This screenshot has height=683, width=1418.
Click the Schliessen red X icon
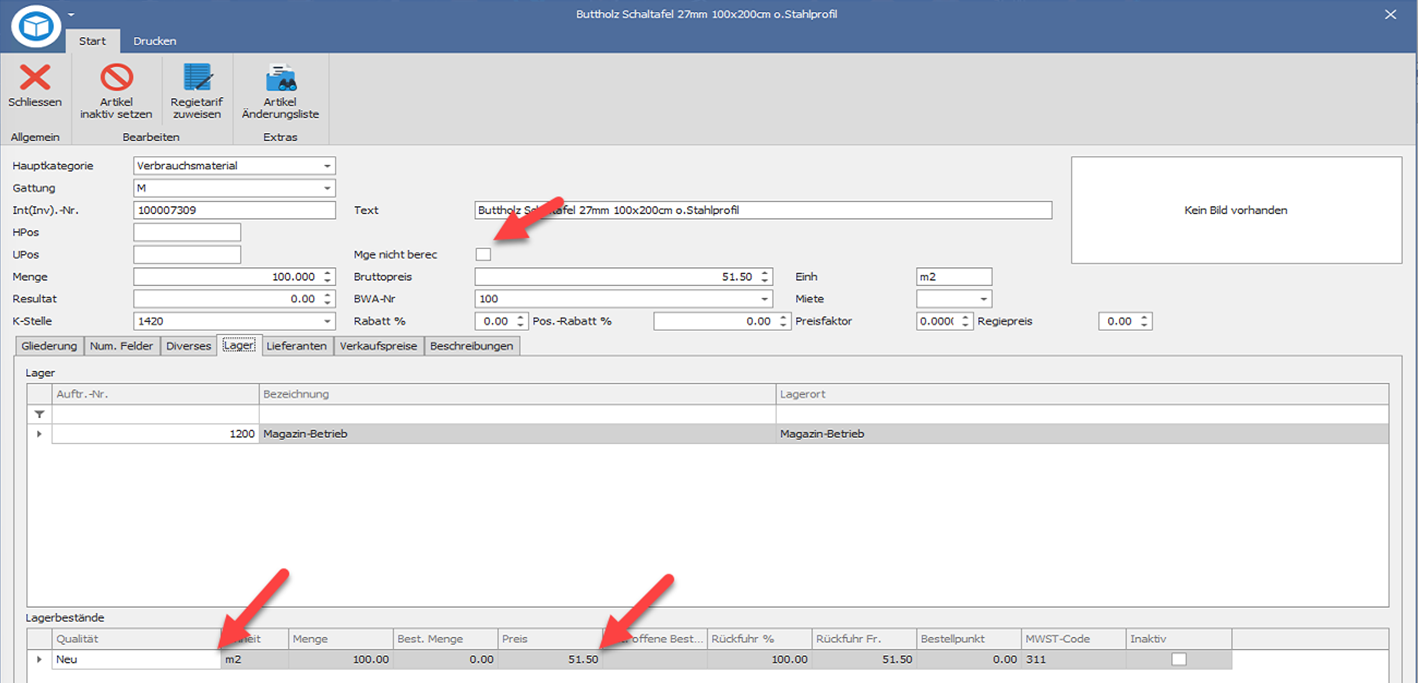click(x=35, y=77)
